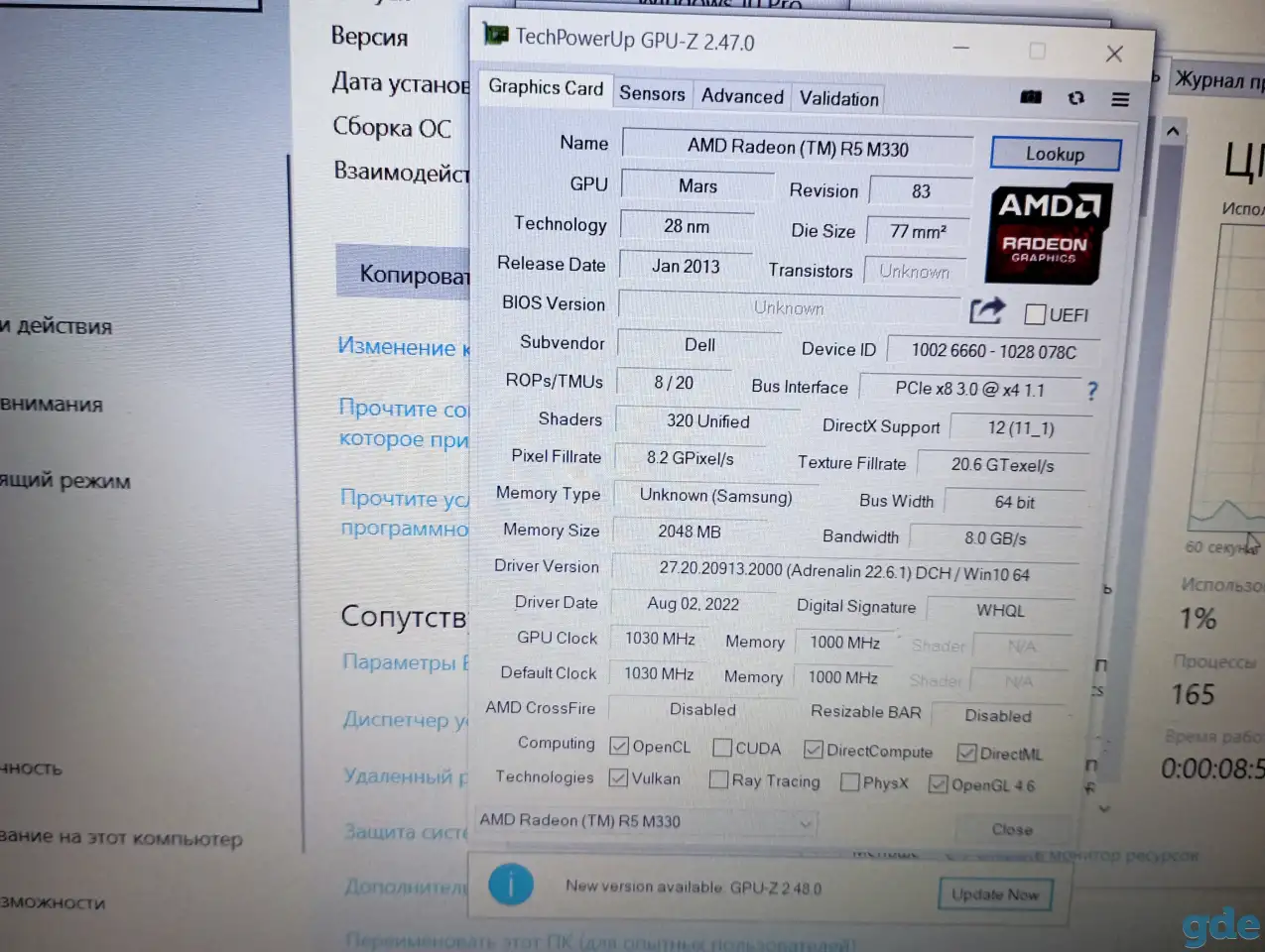Screen dimensions: 1265x952
Task: Click the blue info icon in update bar
Action: click(x=511, y=884)
